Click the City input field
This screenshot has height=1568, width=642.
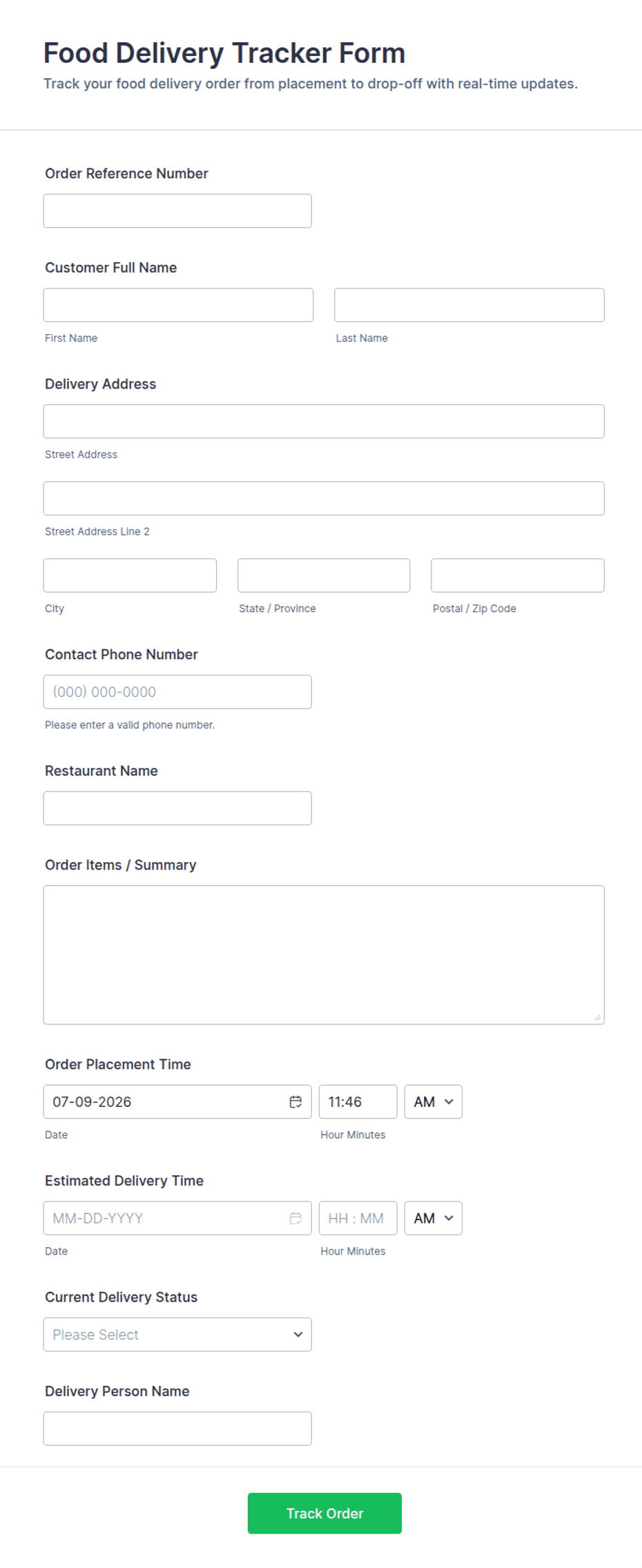[x=130, y=576]
